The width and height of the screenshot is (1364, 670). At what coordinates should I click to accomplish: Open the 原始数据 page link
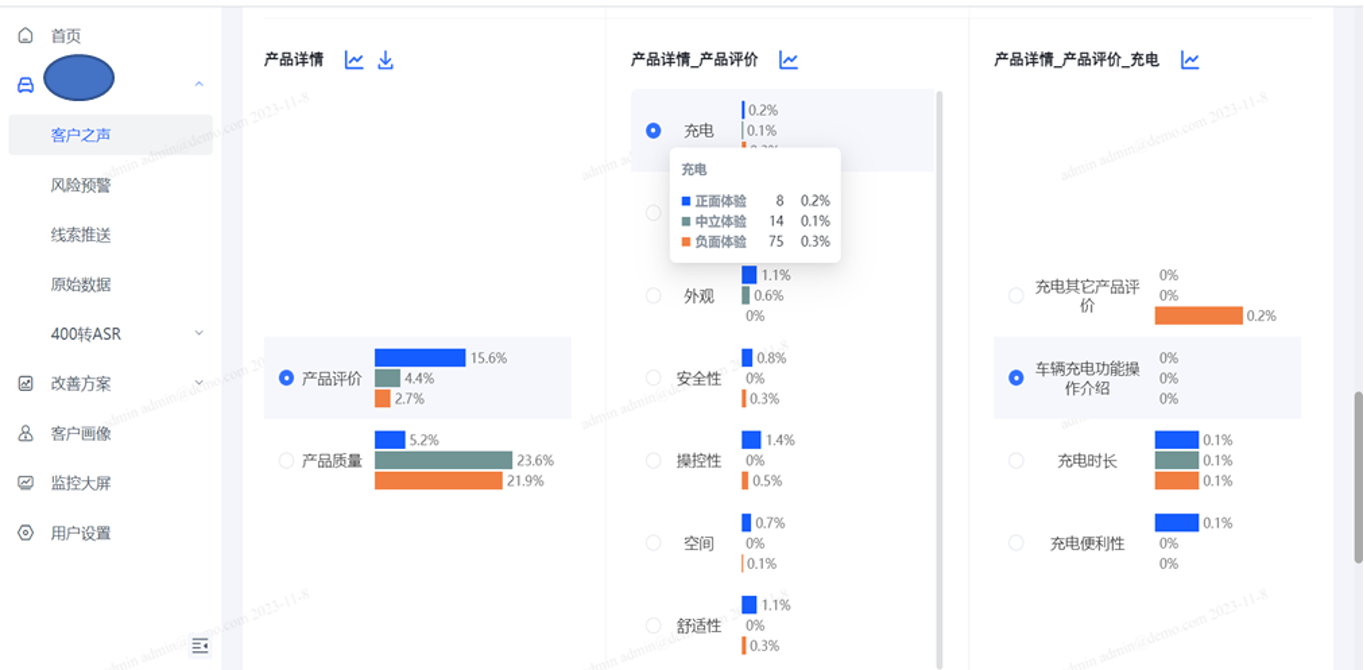coord(81,284)
